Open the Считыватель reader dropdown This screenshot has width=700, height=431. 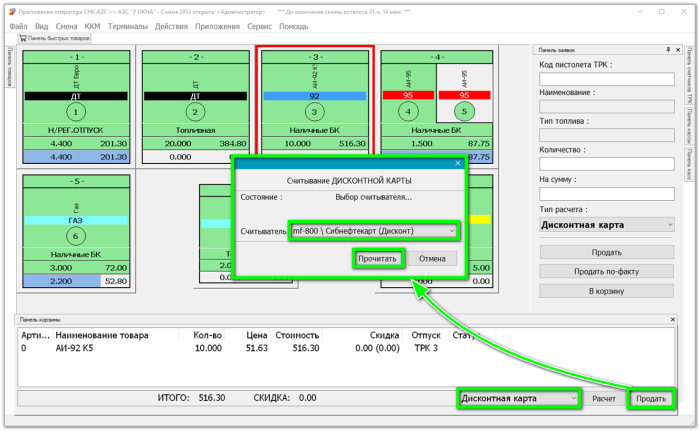tap(374, 231)
